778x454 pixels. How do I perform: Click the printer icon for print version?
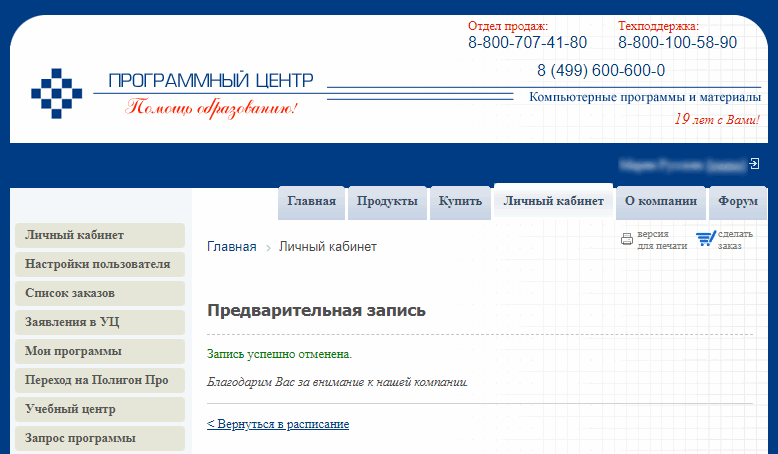click(x=627, y=239)
